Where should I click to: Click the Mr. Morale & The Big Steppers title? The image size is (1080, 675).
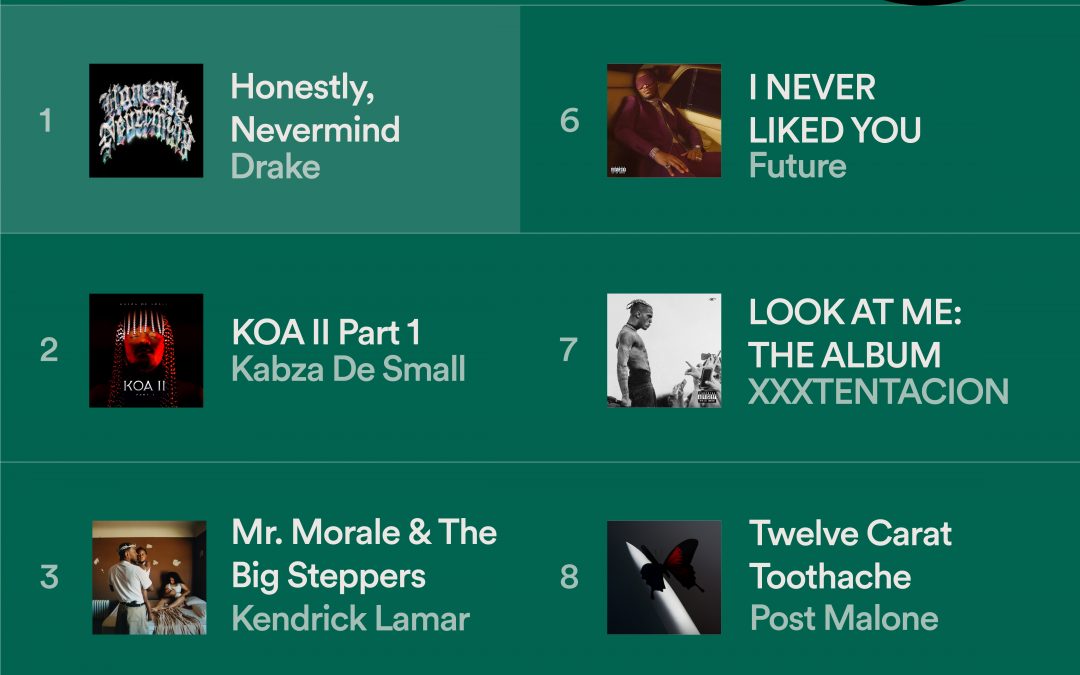(x=364, y=554)
